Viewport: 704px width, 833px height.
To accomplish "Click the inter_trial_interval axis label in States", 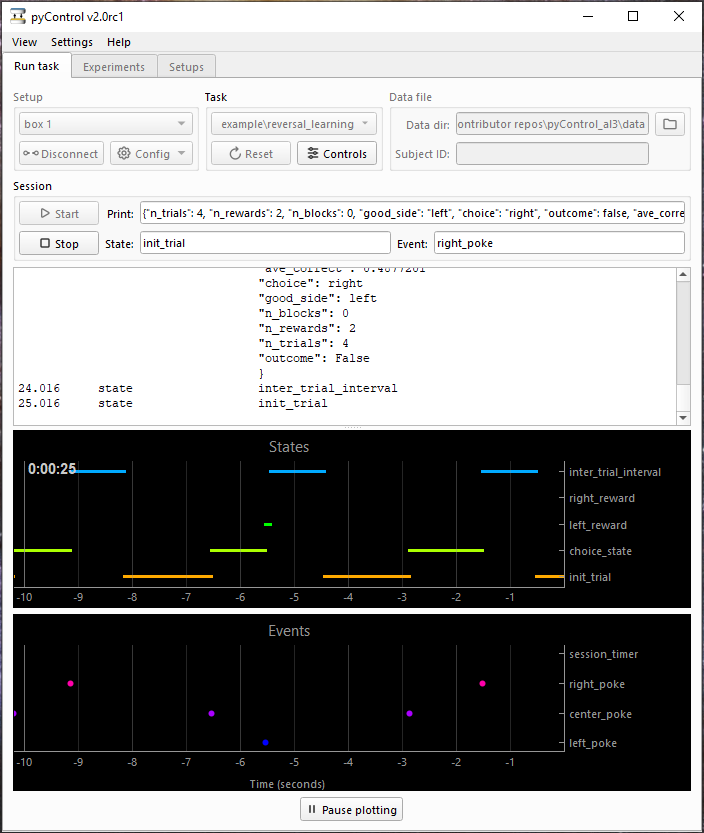I will [615, 472].
